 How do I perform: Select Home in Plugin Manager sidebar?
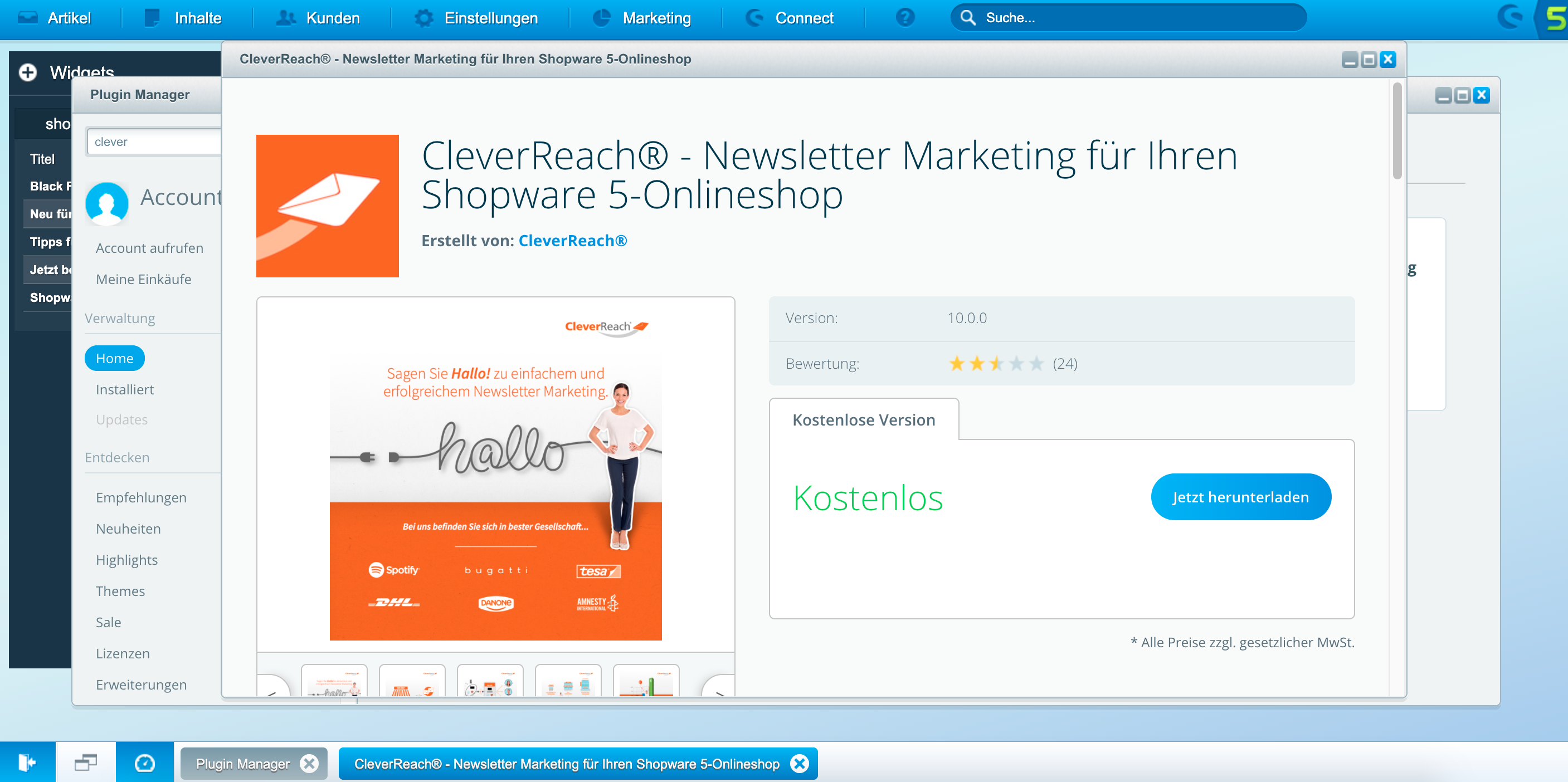[114, 359]
